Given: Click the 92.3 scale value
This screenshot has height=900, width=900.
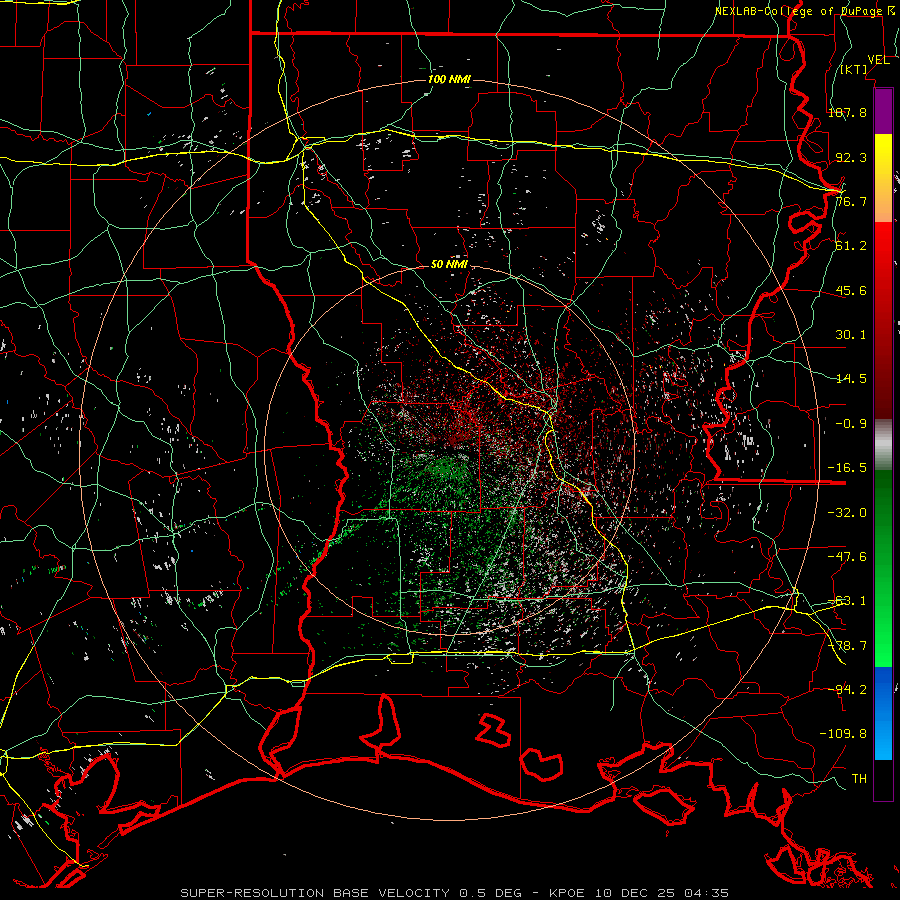Looking at the screenshot, I should pyautogui.click(x=851, y=157).
